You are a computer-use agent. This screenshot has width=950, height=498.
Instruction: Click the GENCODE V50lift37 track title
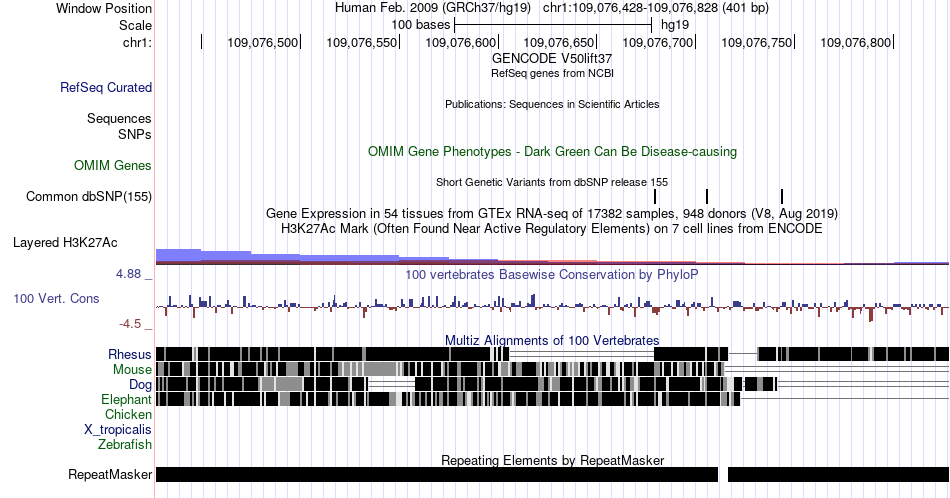552,58
